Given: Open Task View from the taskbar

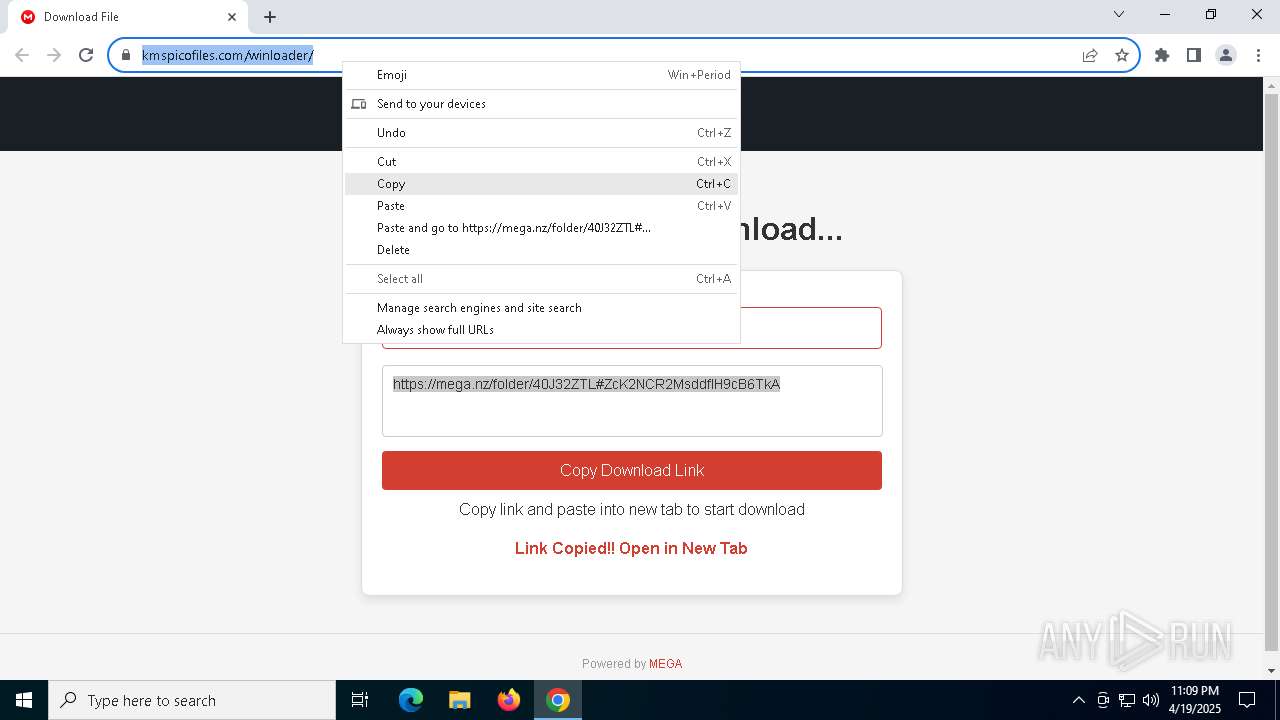Looking at the screenshot, I should (360, 700).
